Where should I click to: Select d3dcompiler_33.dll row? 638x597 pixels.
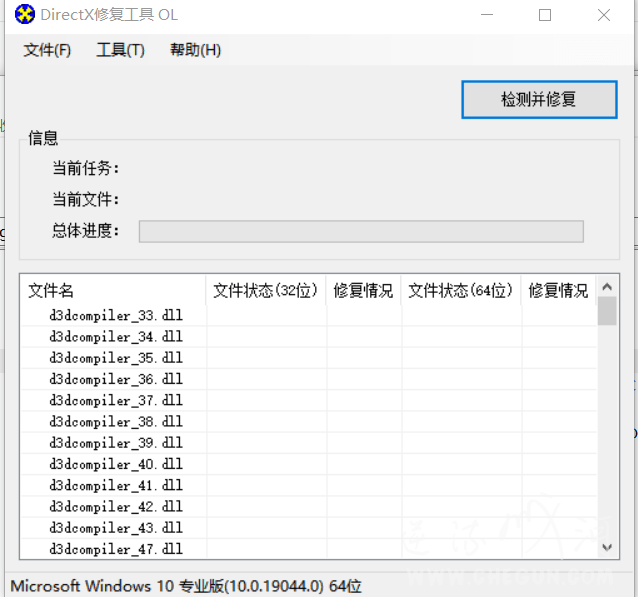(x=309, y=315)
